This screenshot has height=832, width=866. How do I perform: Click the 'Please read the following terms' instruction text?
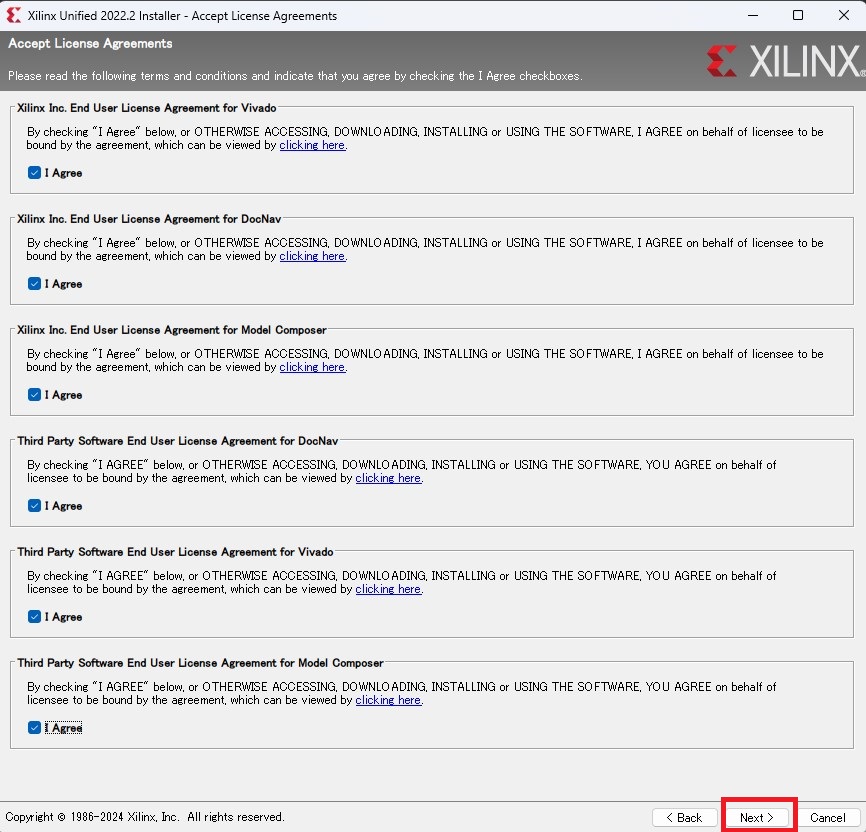(x=295, y=76)
